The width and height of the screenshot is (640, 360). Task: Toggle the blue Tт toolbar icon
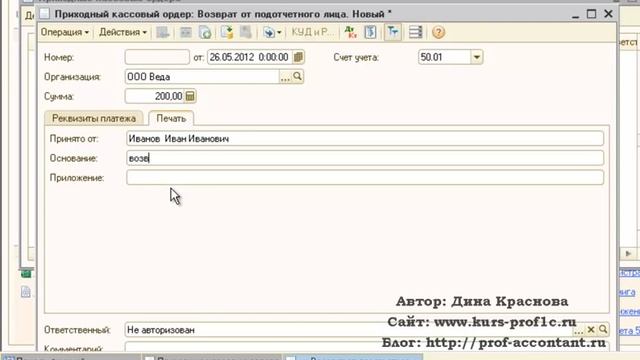(x=393, y=32)
